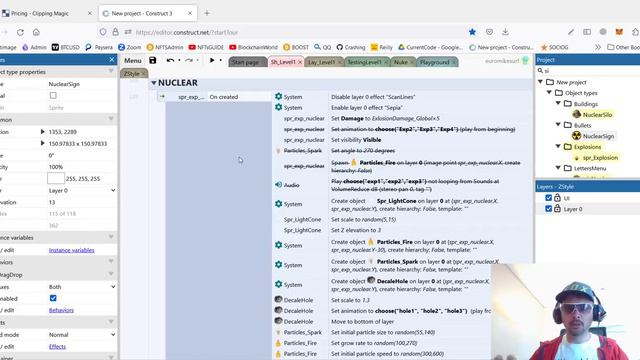This screenshot has width=640, height=360.
Task: Click the MetaMask fox extension icon
Action: click(x=619, y=32)
